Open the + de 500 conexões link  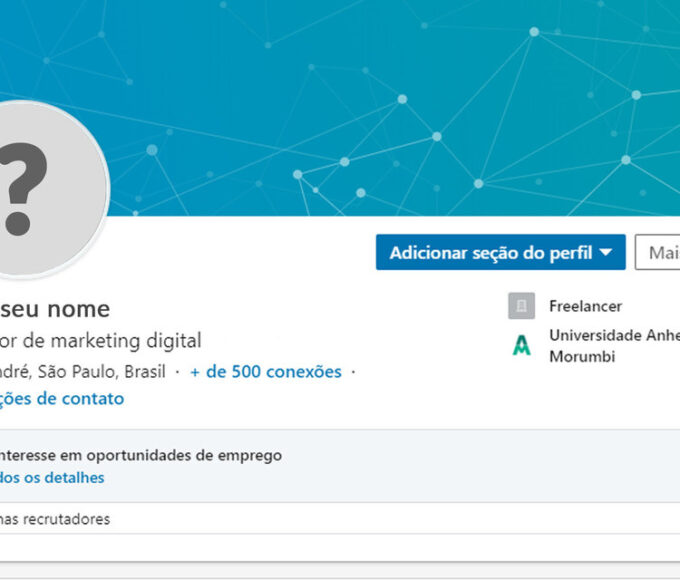pos(266,372)
